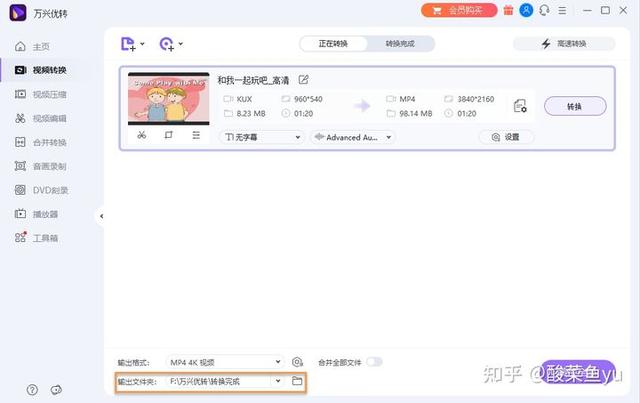Click the custom format settings gear icon

[x=298, y=362]
